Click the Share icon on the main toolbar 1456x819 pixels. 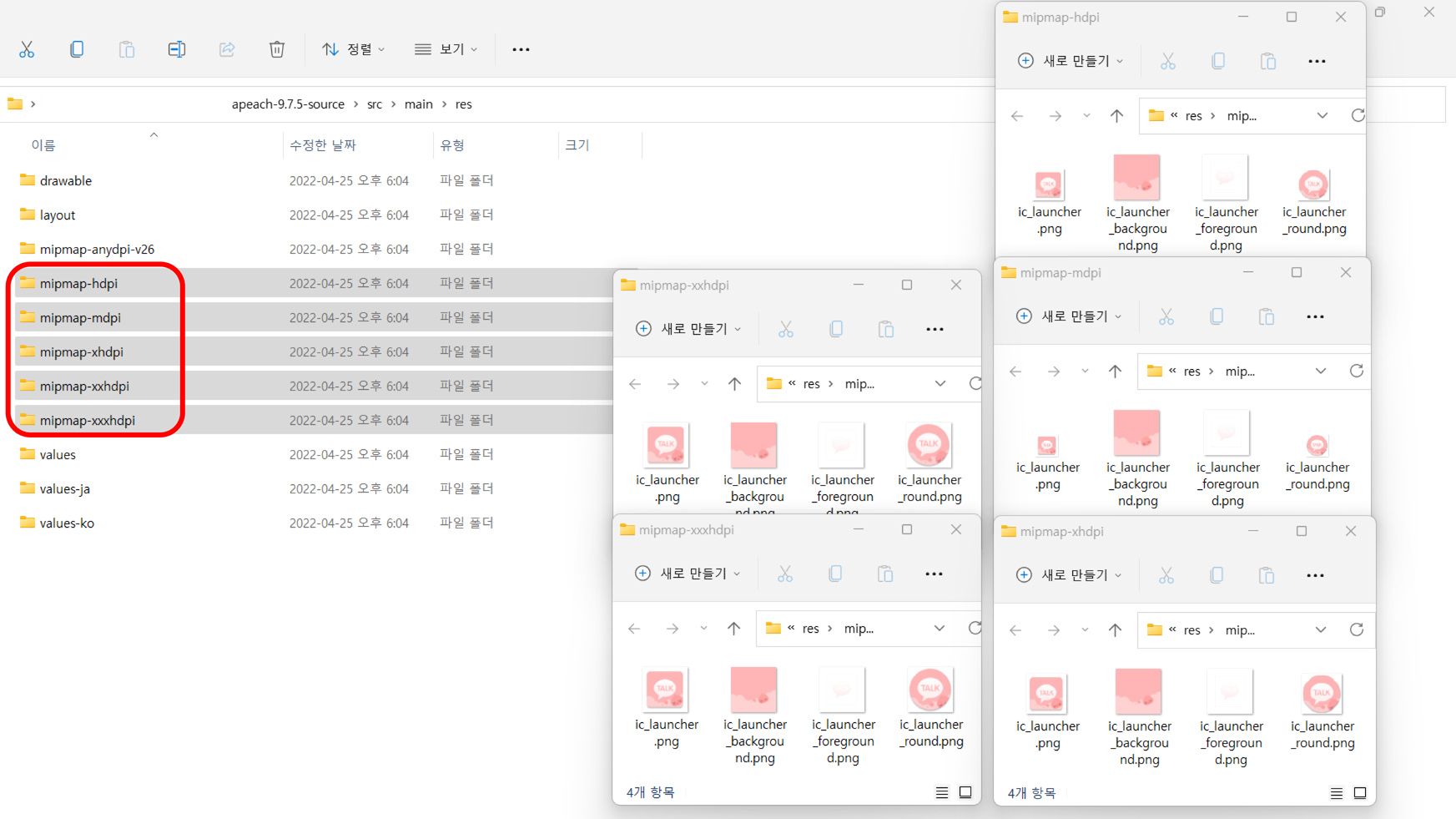[x=227, y=49]
